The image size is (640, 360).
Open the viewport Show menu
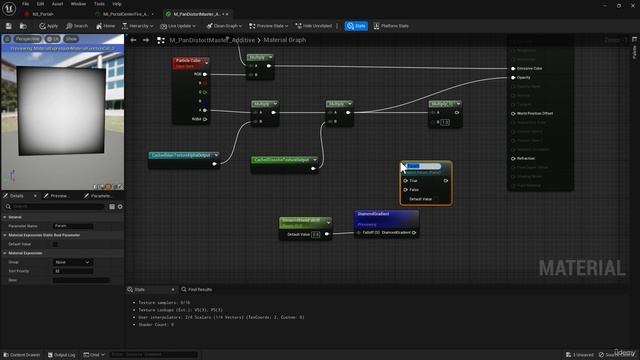coord(71,39)
